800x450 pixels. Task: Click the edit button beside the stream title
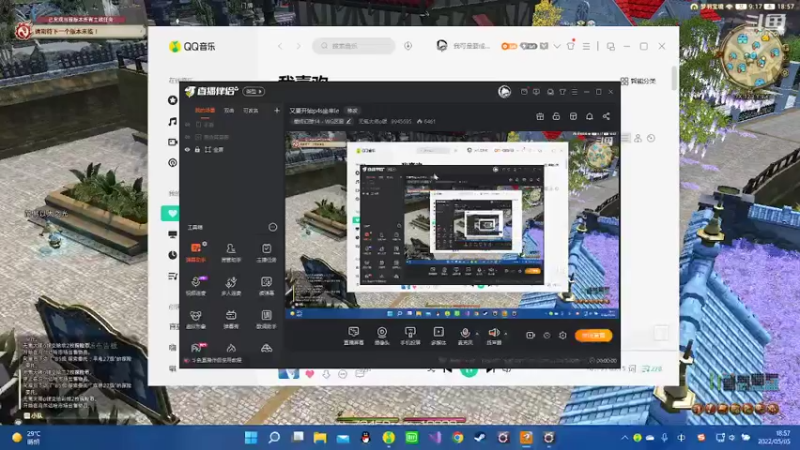point(352,111)
